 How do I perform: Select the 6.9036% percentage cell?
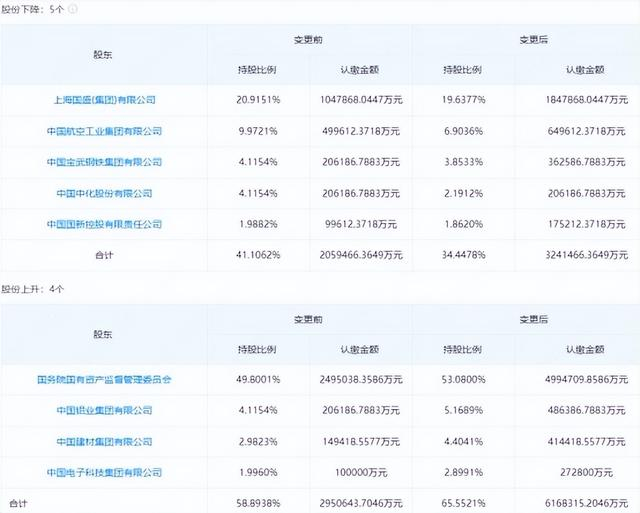click(463, 131)
